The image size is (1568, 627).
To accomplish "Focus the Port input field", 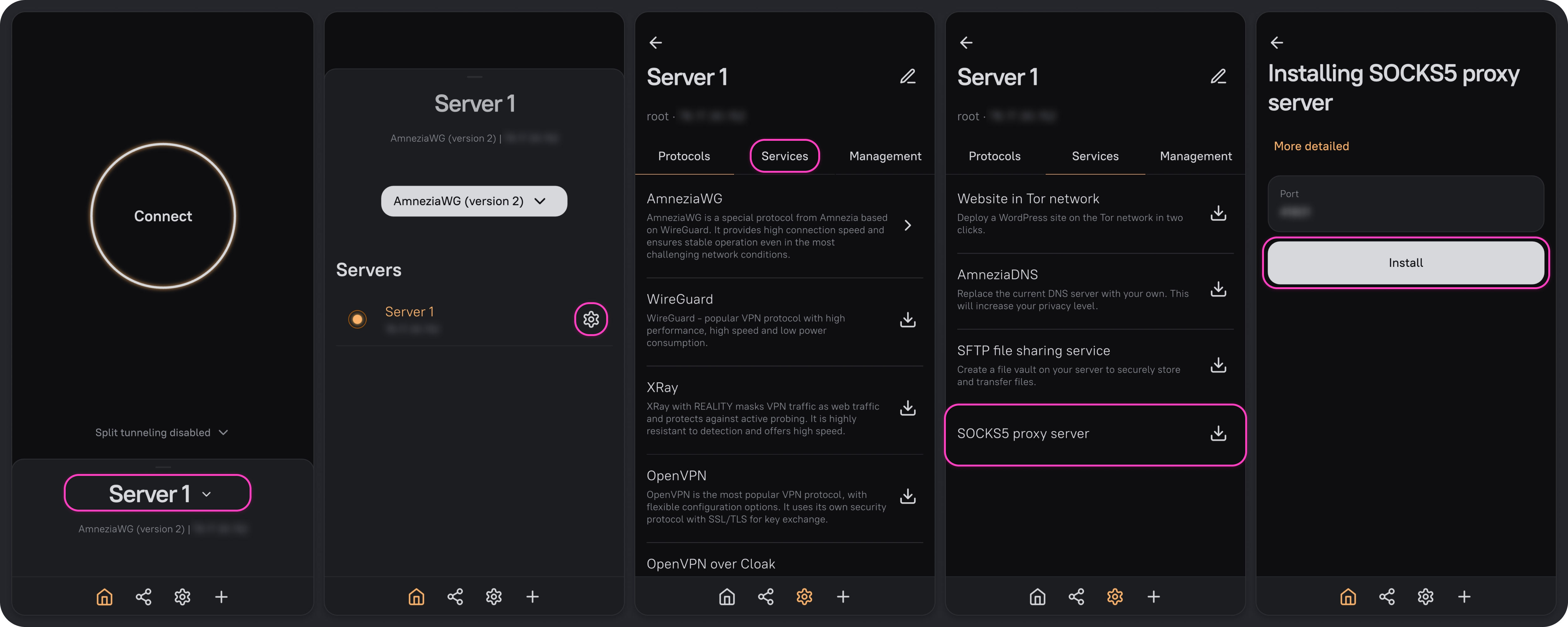I will tap(1405, 203).
